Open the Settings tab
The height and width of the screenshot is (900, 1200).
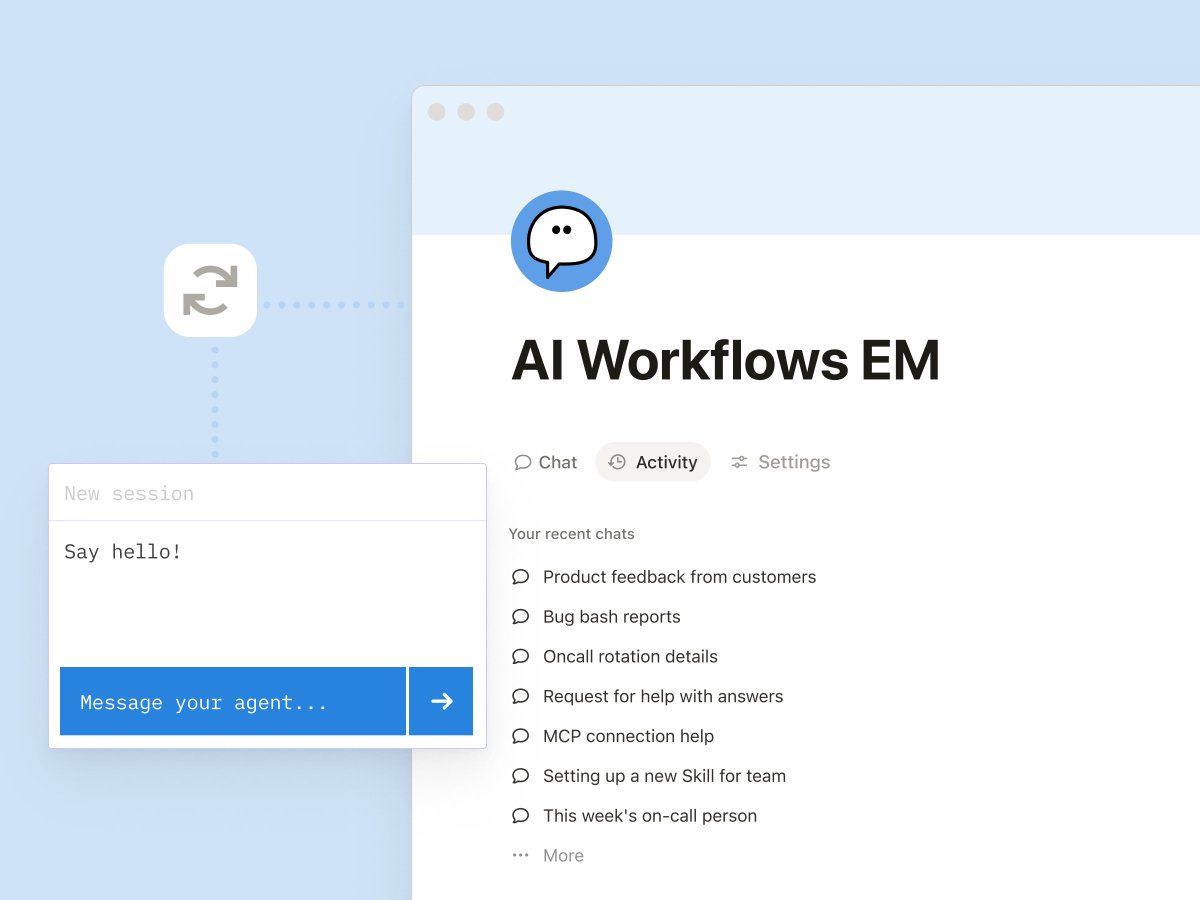point(781,462)
